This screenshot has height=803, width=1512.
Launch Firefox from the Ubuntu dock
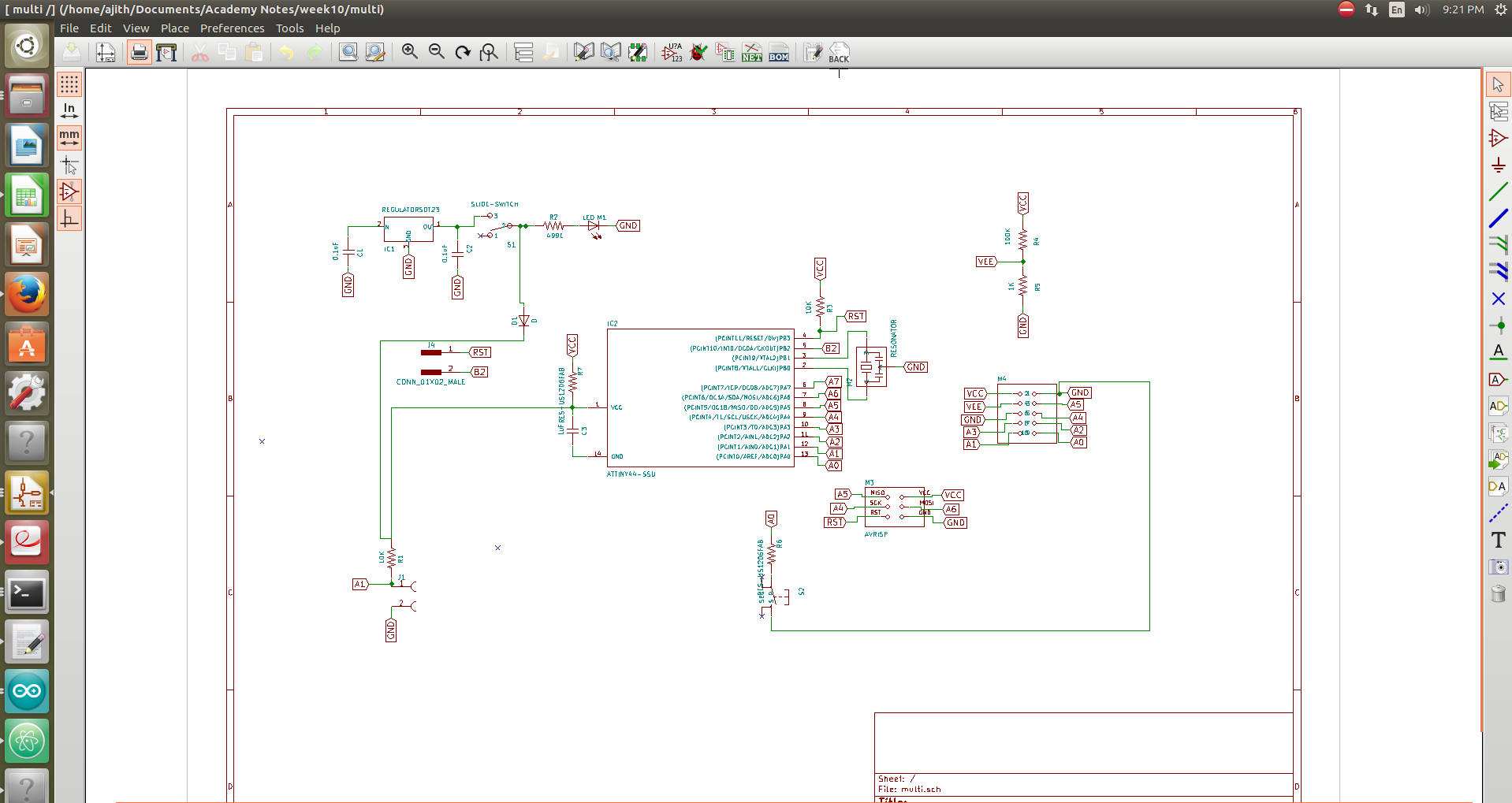(27, 295)
